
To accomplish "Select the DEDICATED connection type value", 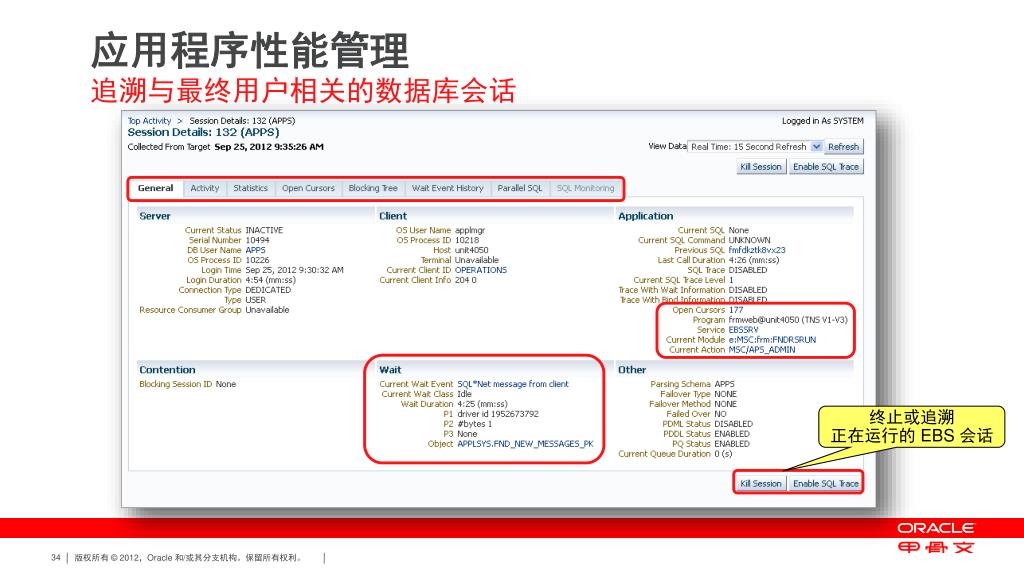I will click(x=268, y=290).
